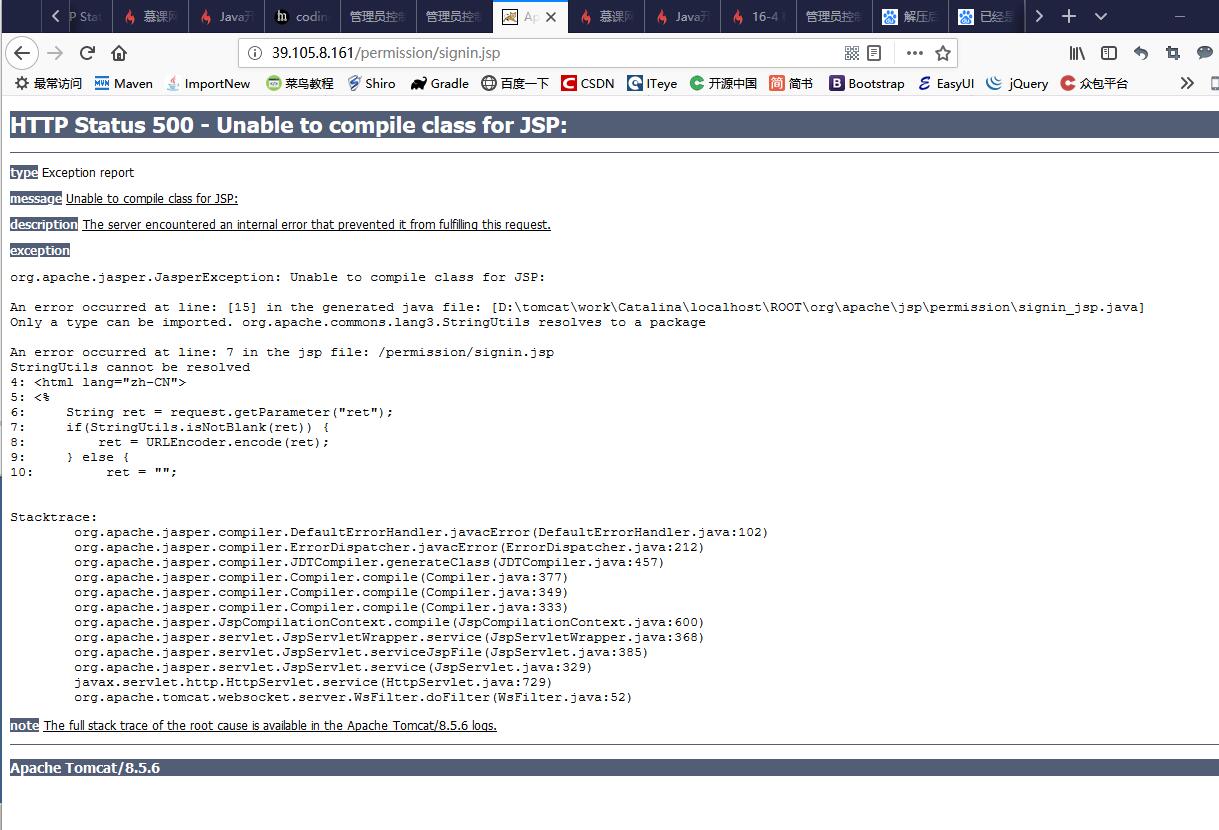The height and width of the screenshot is (830, 1219).
Task: Open the 最常访问 bookmarks folder
Action: [48, 83]
